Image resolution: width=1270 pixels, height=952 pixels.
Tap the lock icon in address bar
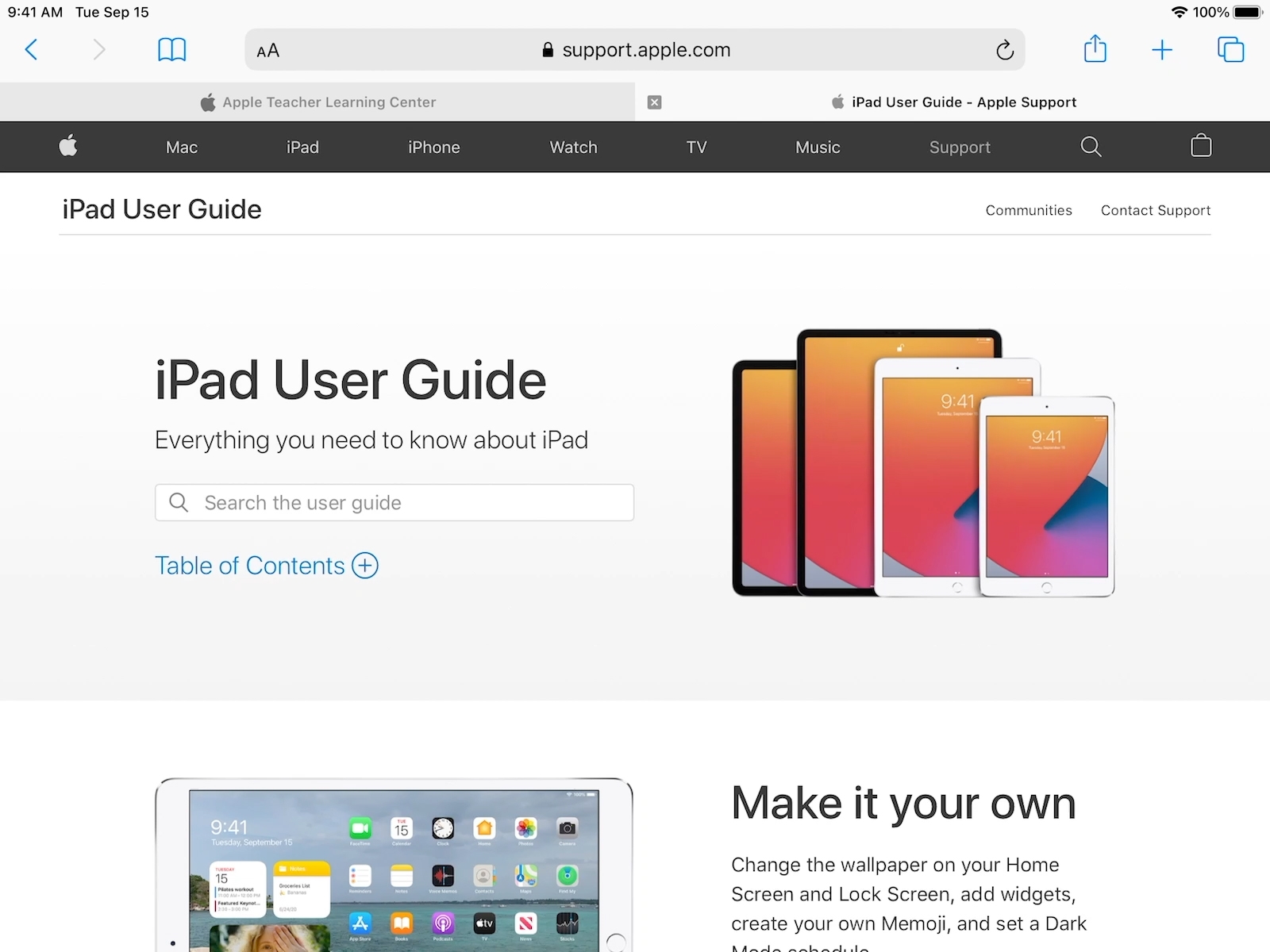click(x=548, y=50)
